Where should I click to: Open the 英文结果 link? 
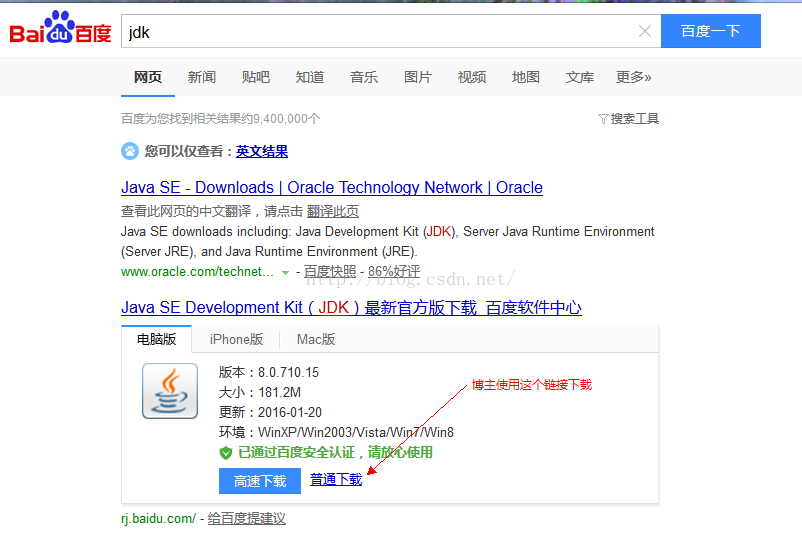(262, 151)
